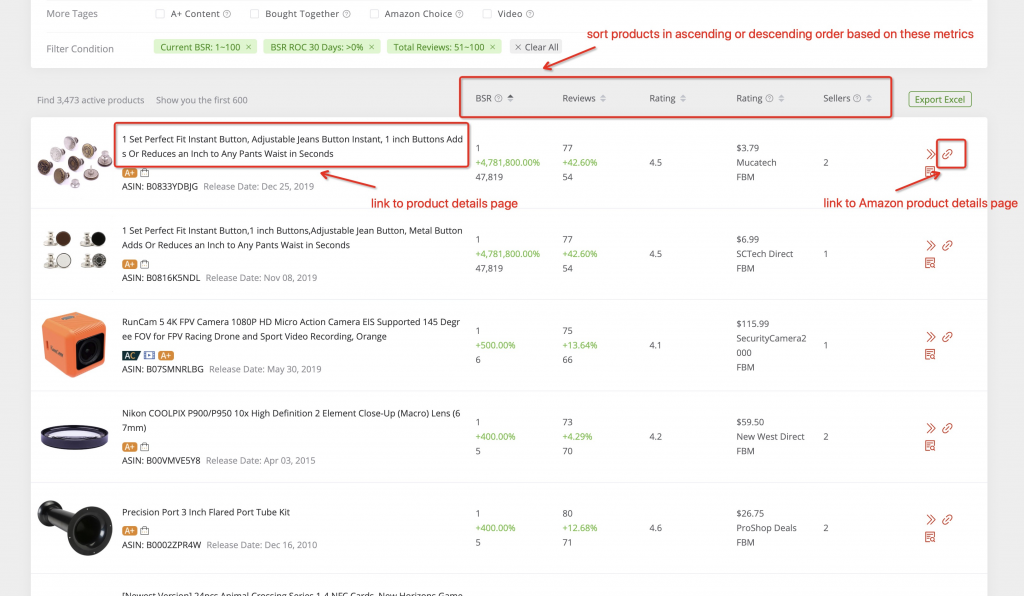This screenshot has width=1024, height=596.
Task: Click video badge on RunCam product
Action: pos(149,356)
